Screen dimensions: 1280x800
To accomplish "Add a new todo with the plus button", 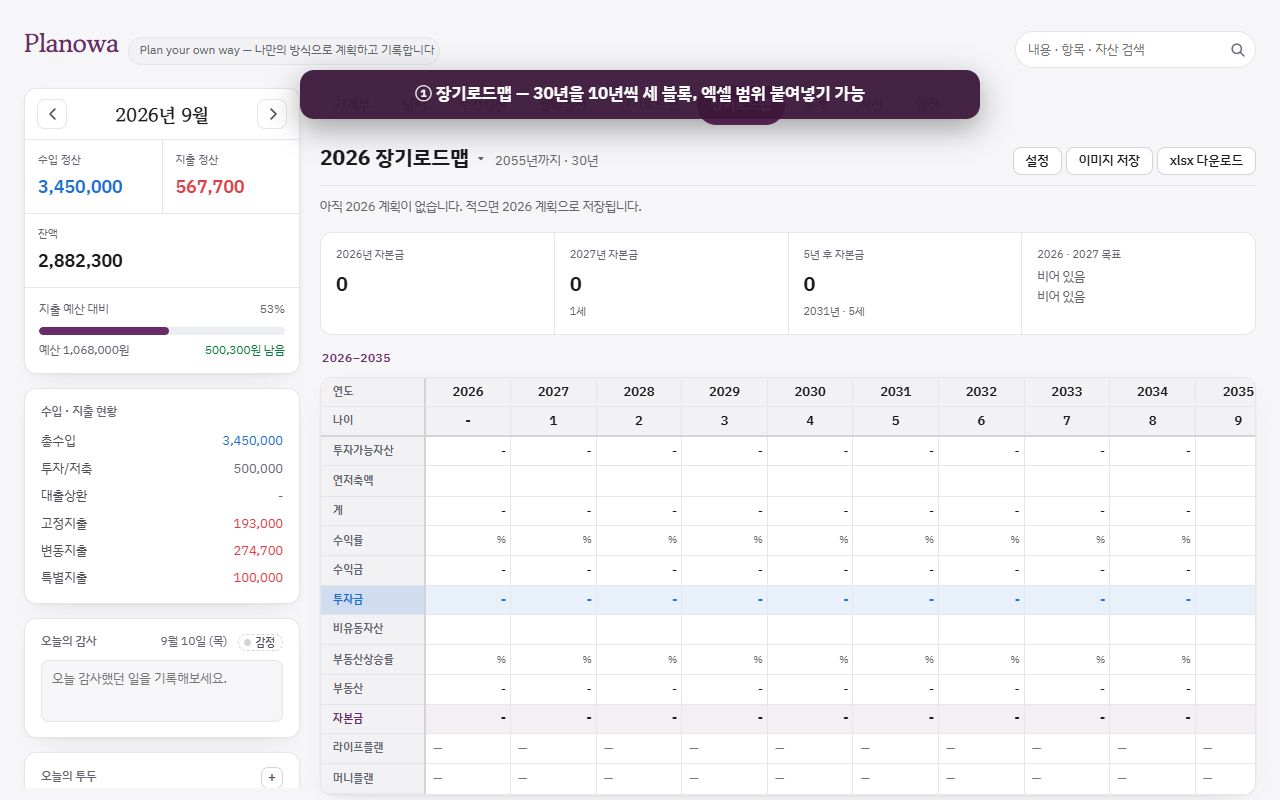I will [272, 777].
